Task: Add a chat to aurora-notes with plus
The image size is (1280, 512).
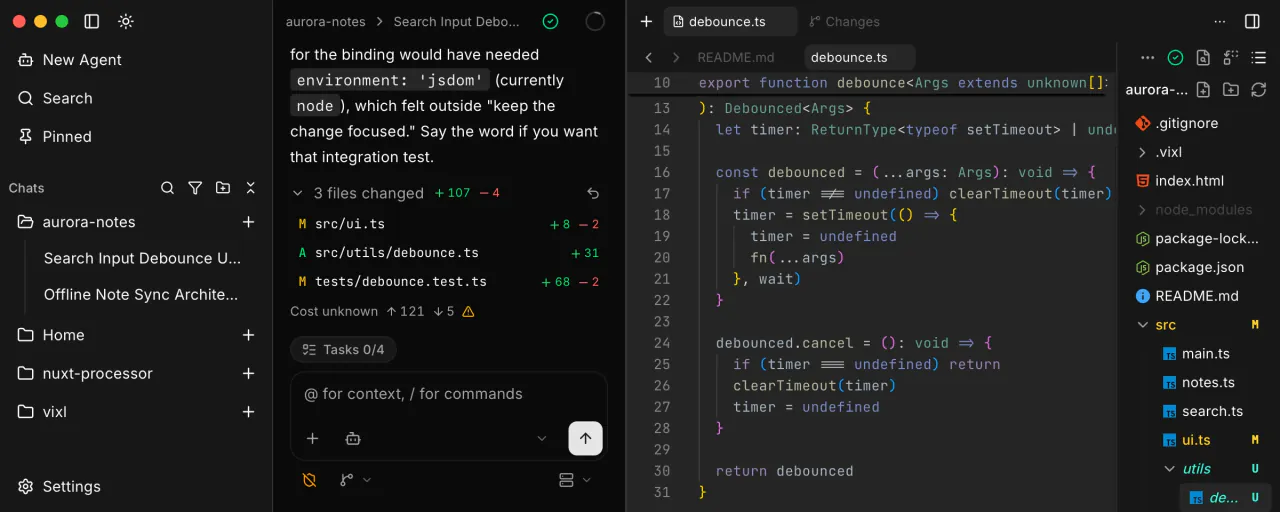Action: (249, 222)
